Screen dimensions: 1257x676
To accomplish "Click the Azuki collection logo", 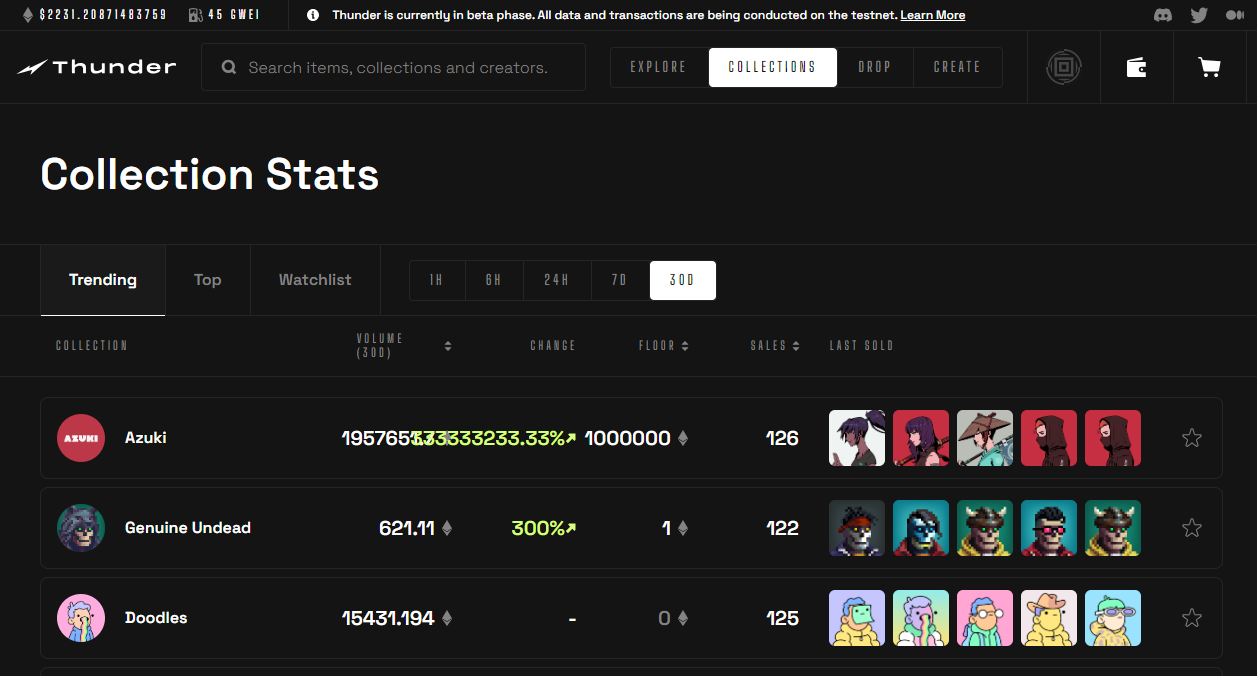I will click(81, 438).
